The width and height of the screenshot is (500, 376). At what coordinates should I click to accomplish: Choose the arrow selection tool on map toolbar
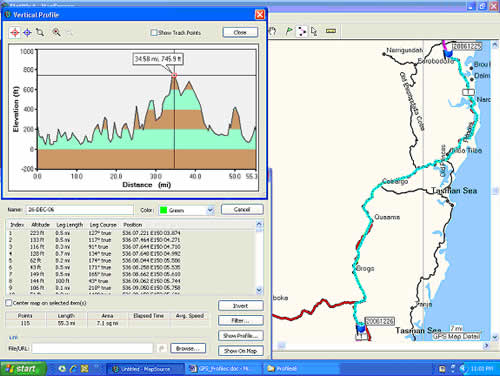pyautogui.click(x=314, y=31)
